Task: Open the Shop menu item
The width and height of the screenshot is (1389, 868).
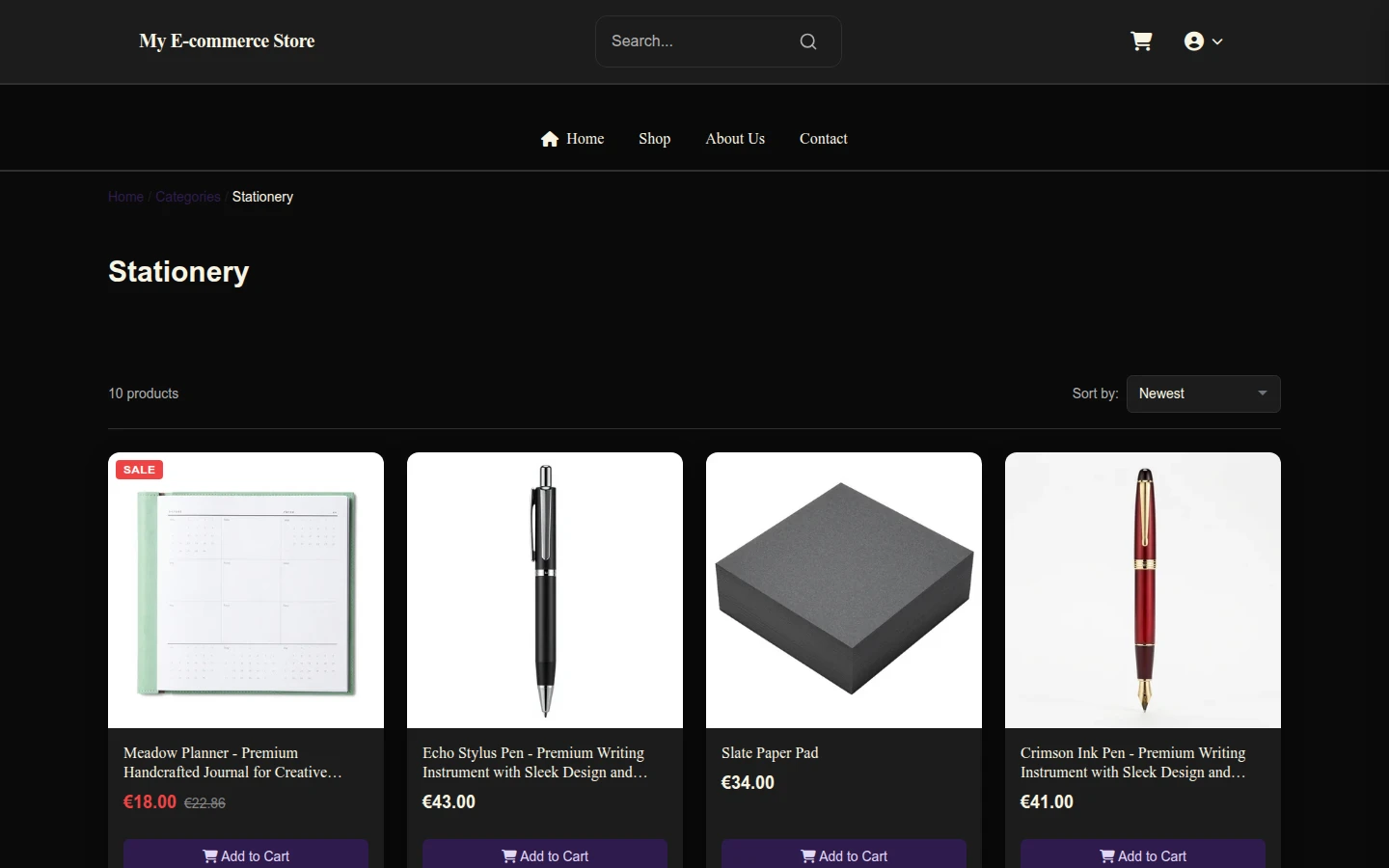Action: pos(655,139)
